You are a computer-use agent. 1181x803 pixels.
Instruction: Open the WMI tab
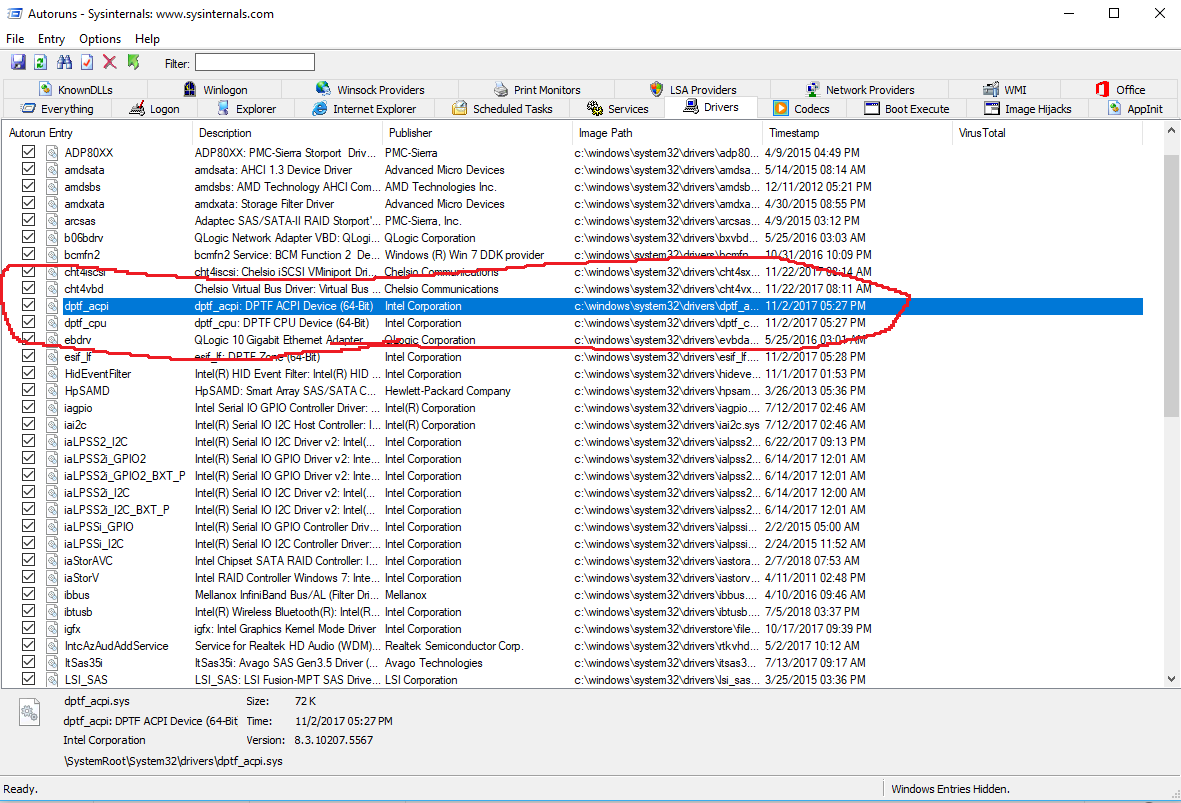click(1005, 90)
